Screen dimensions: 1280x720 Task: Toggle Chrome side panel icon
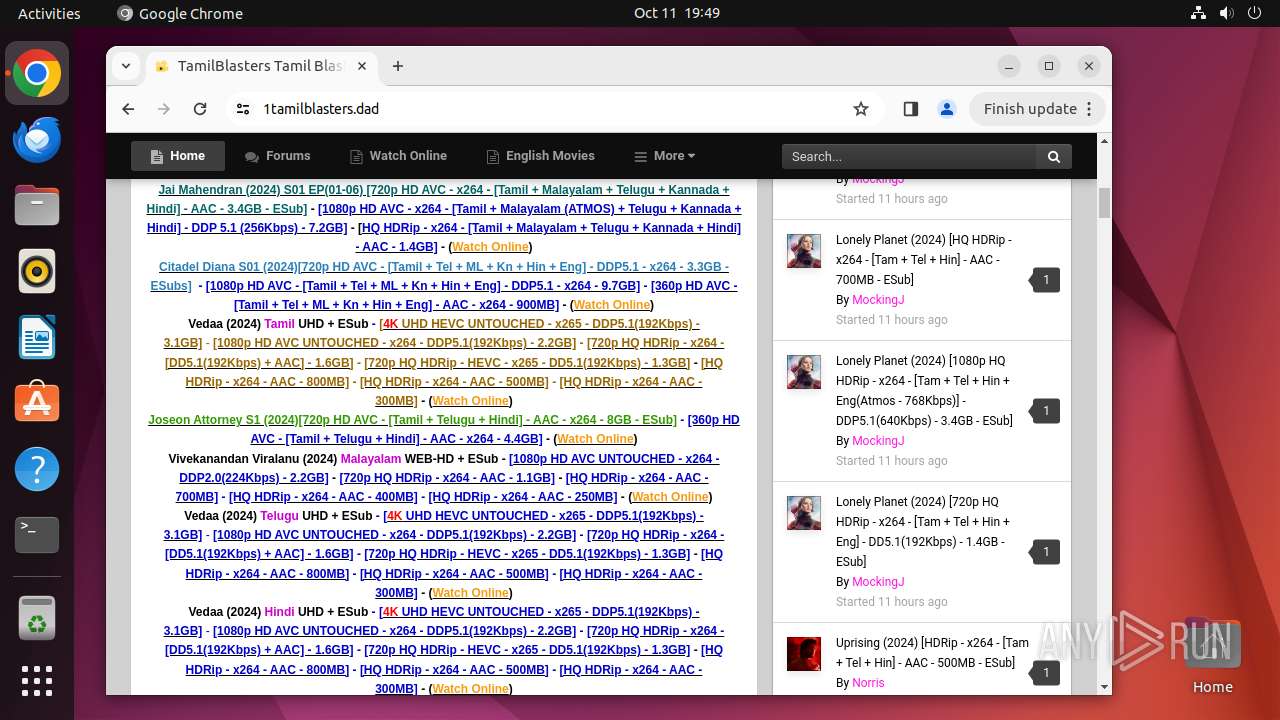point(910,109)
